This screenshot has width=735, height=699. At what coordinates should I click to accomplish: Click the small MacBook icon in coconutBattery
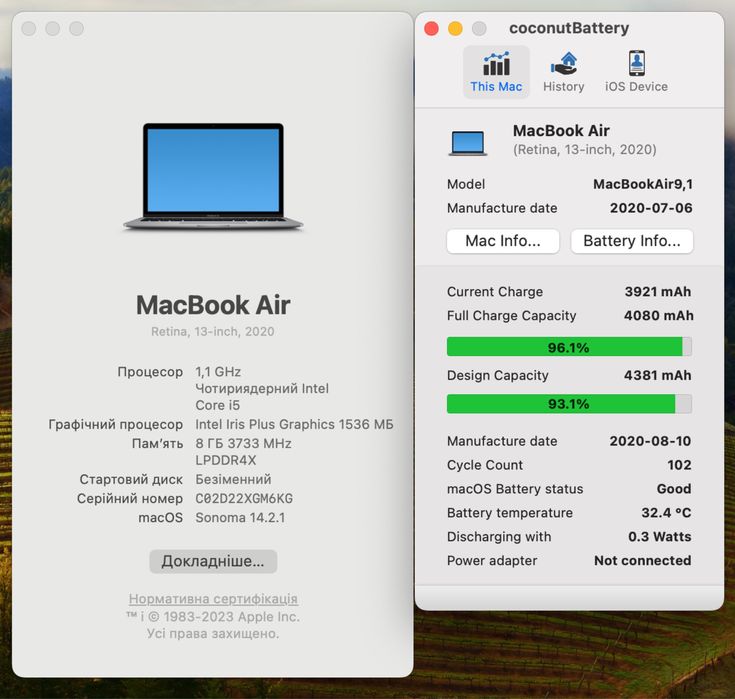click(468, 143)
